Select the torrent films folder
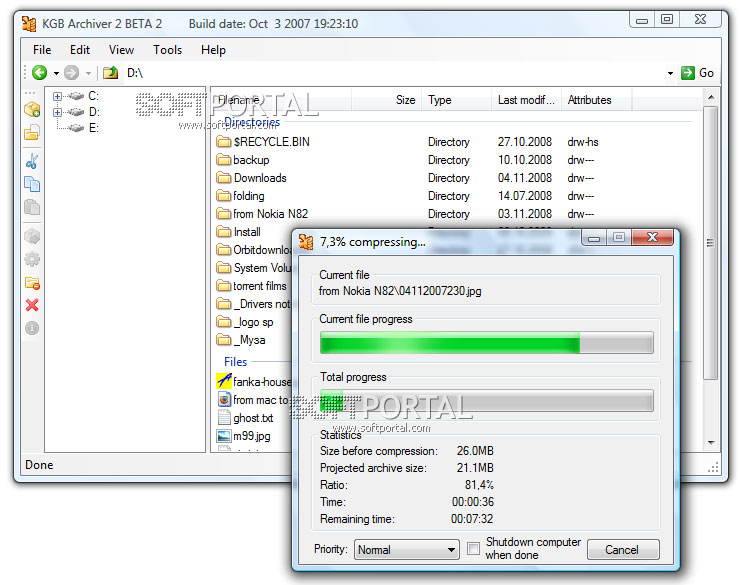This screenshot has height=585, width=740. point(252,286)
